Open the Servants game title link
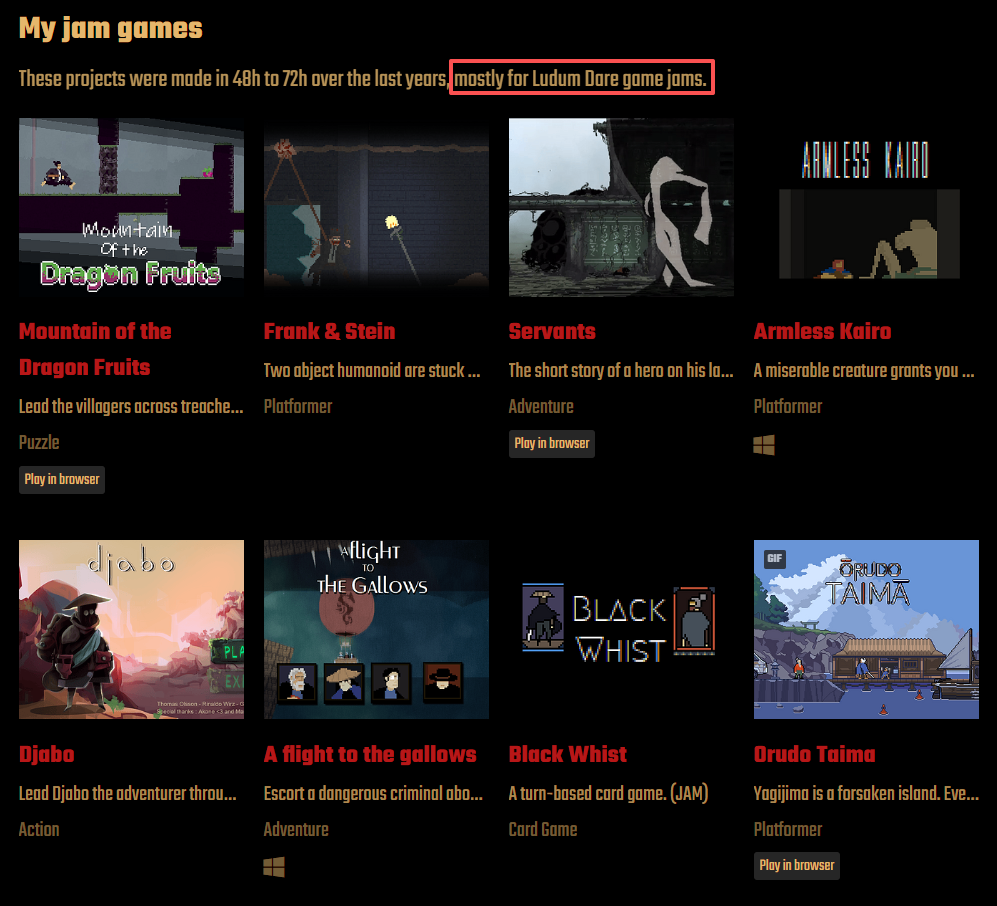The image size is (997, 906). (x=552, y=331)
